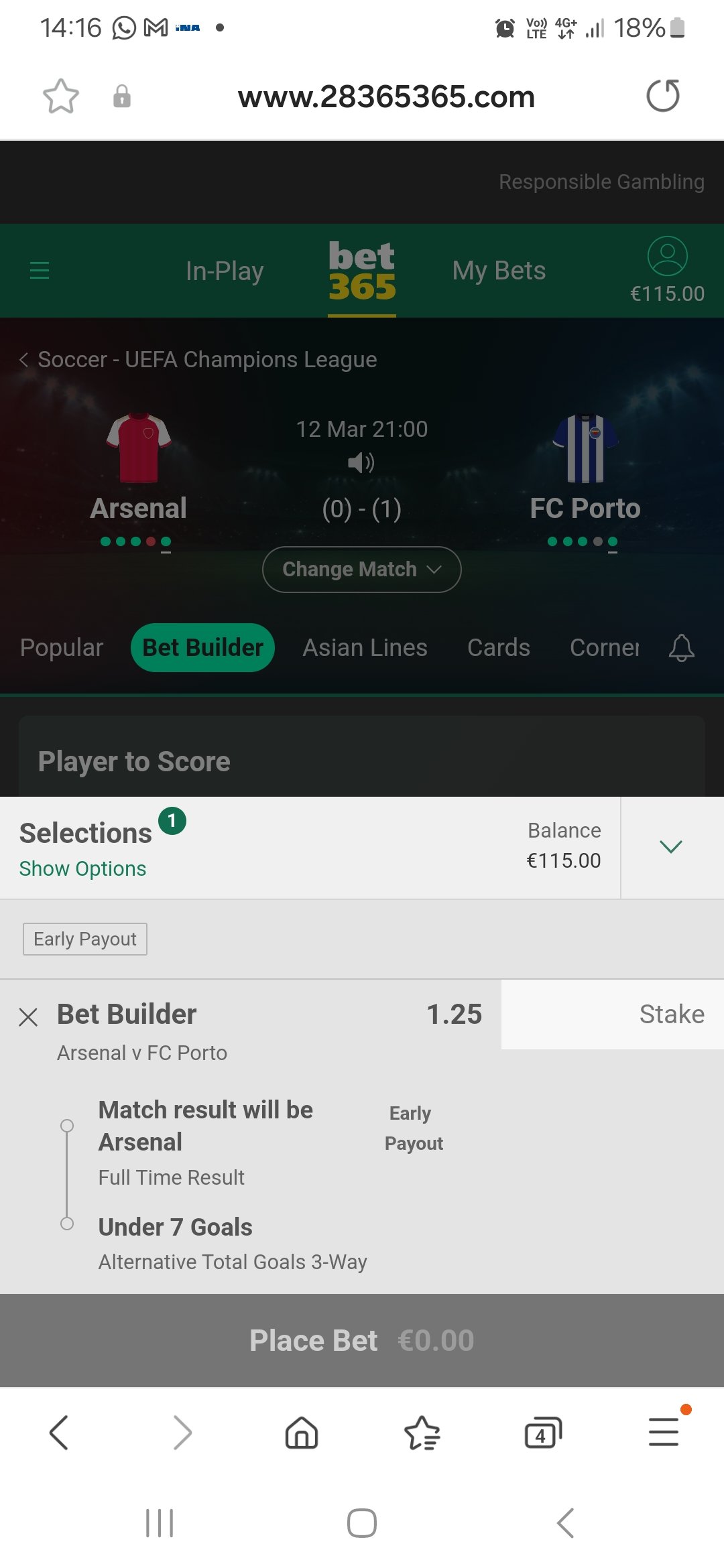Toggle match audio speaker icon
This screenshot has width=724, height=1568.
tap(361, 462)
